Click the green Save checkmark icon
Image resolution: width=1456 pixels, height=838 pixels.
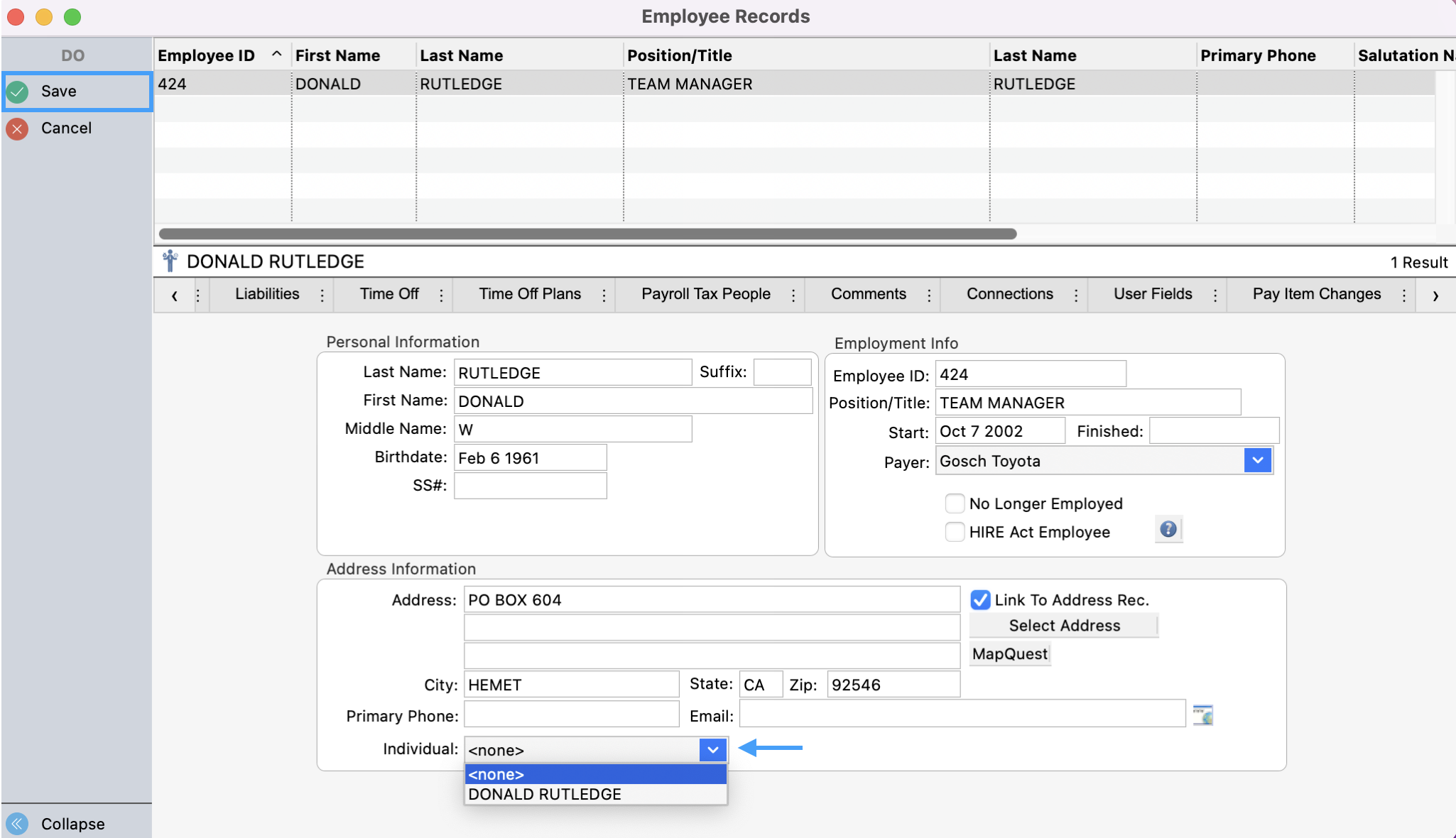point(18,92)
